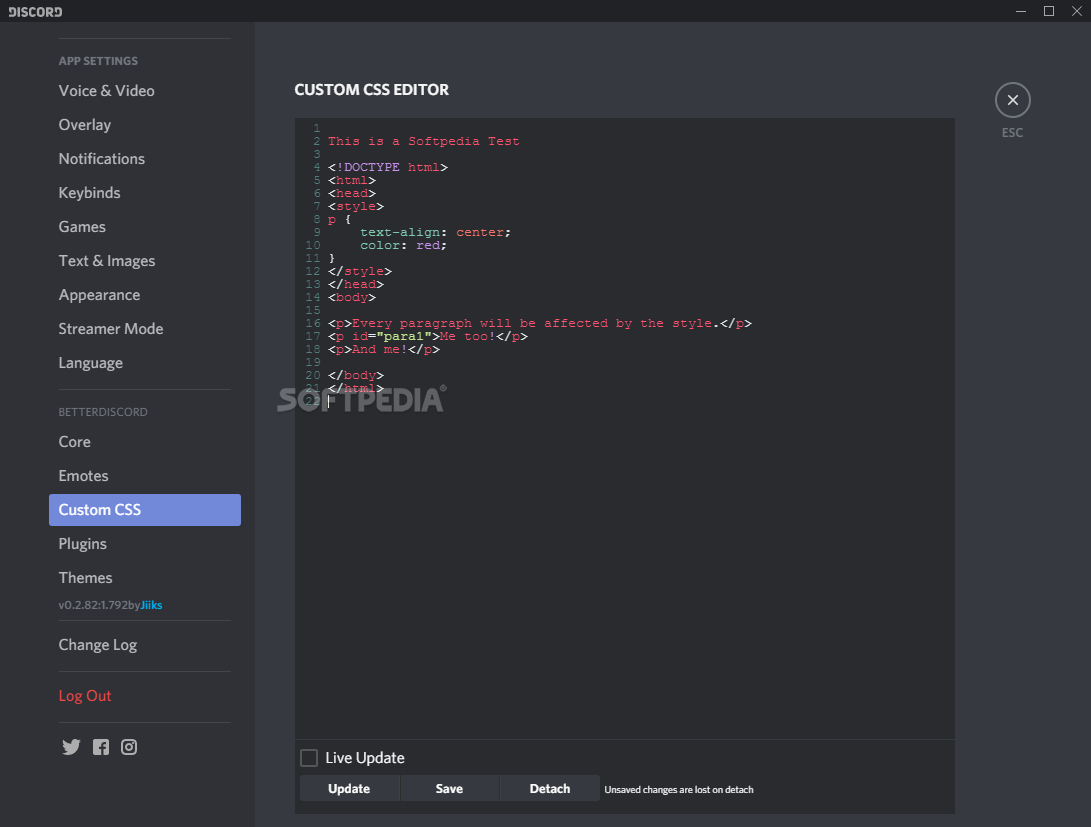Select the Custom CSS sidebar item
Image resolution: width=1091 pixels, height=827 pixels.
coord(145,510)
